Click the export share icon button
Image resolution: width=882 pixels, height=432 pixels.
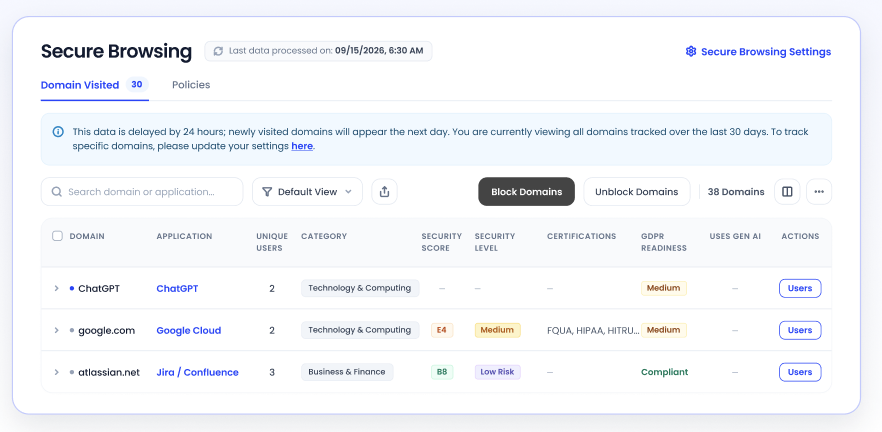click(x=384, y=192)
